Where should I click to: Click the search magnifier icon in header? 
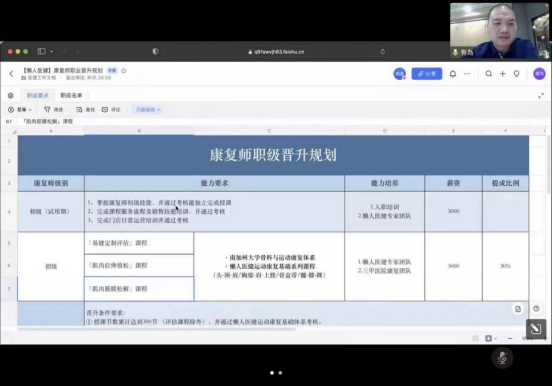[488, 74]
